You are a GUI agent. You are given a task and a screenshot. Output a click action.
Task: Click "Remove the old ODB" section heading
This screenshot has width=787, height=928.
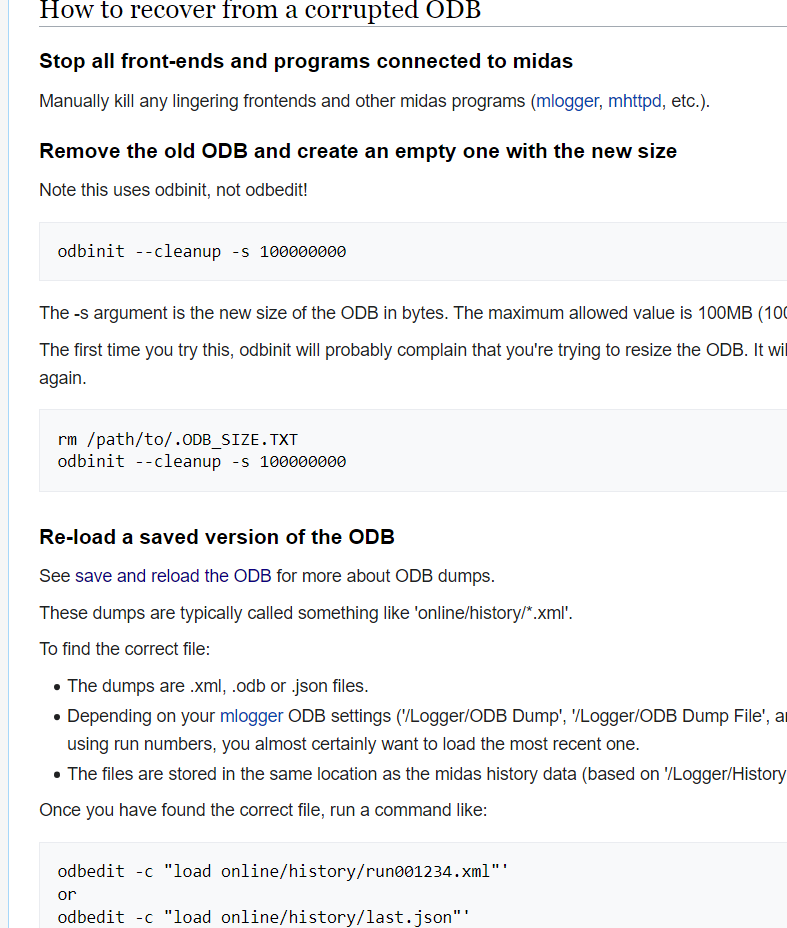coord(358,151)
